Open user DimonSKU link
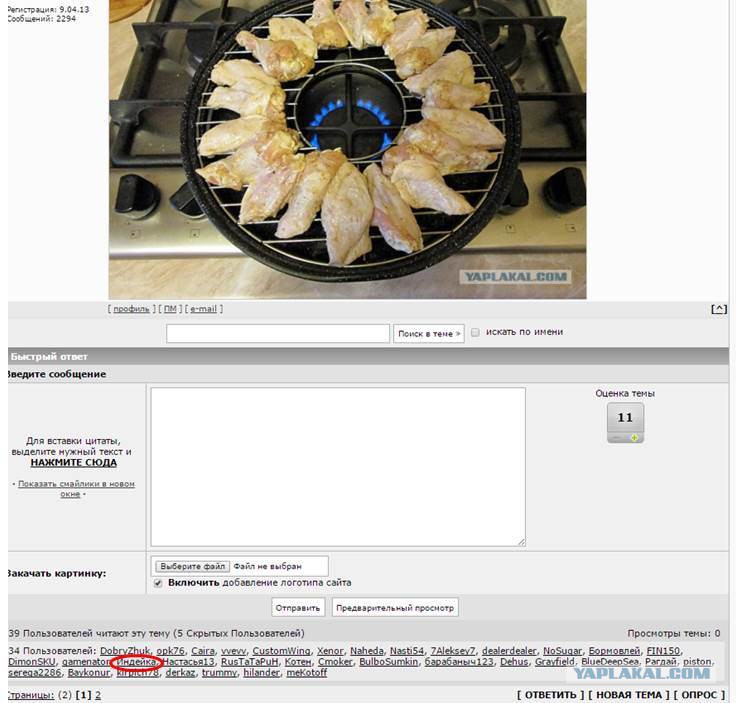 (x=31, y=662)
